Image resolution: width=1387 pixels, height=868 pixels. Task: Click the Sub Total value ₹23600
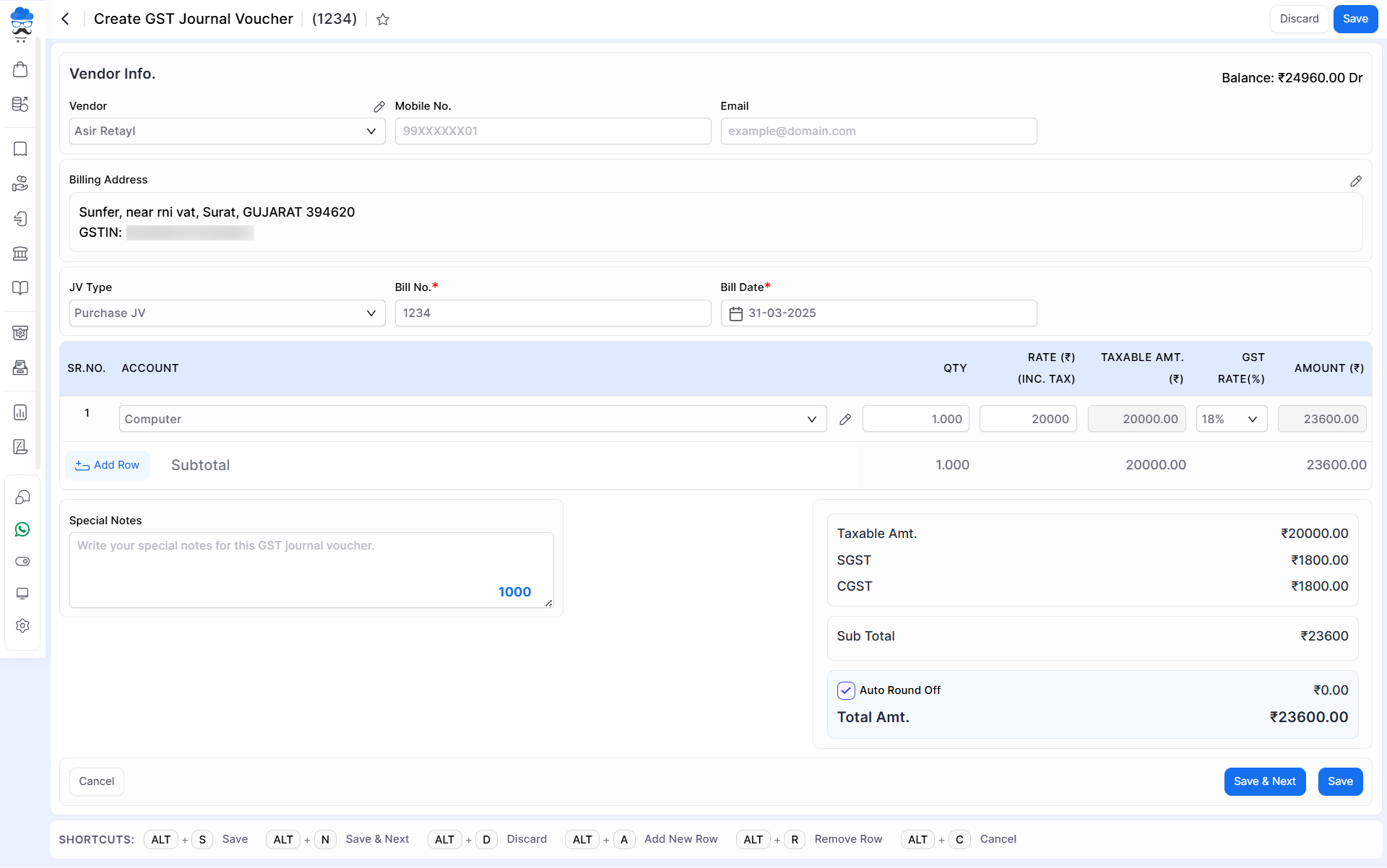tap(1324, 636)
